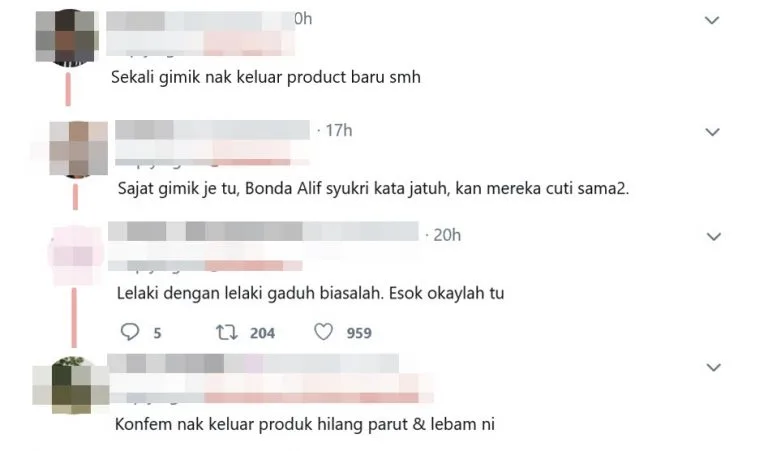Expand options chevron on the 17h tweet

click(712, 132)
